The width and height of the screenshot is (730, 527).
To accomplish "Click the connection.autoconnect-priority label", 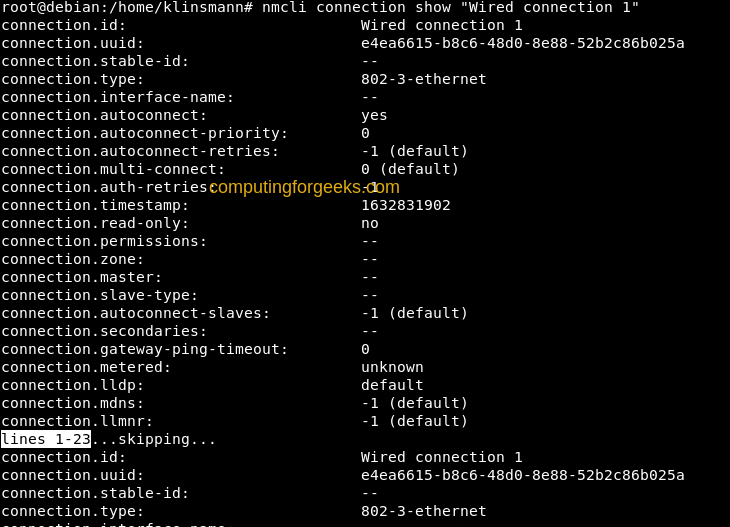I will tap(145, 134).
